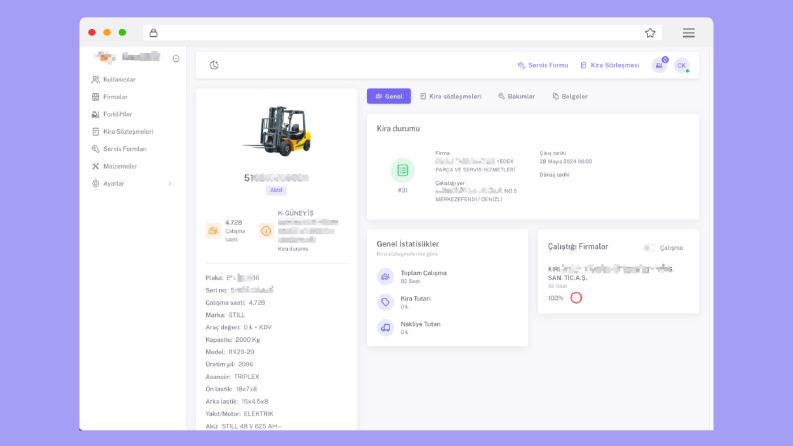The image size is (793, 446).
Task: Click the Forkliftler forklift icon
Action: pyautogui.click(x=95, y=114)
